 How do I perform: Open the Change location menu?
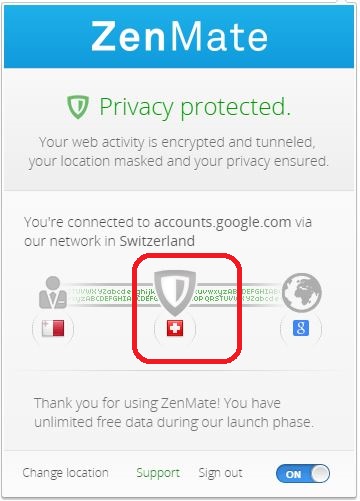[x=65, y=473]
